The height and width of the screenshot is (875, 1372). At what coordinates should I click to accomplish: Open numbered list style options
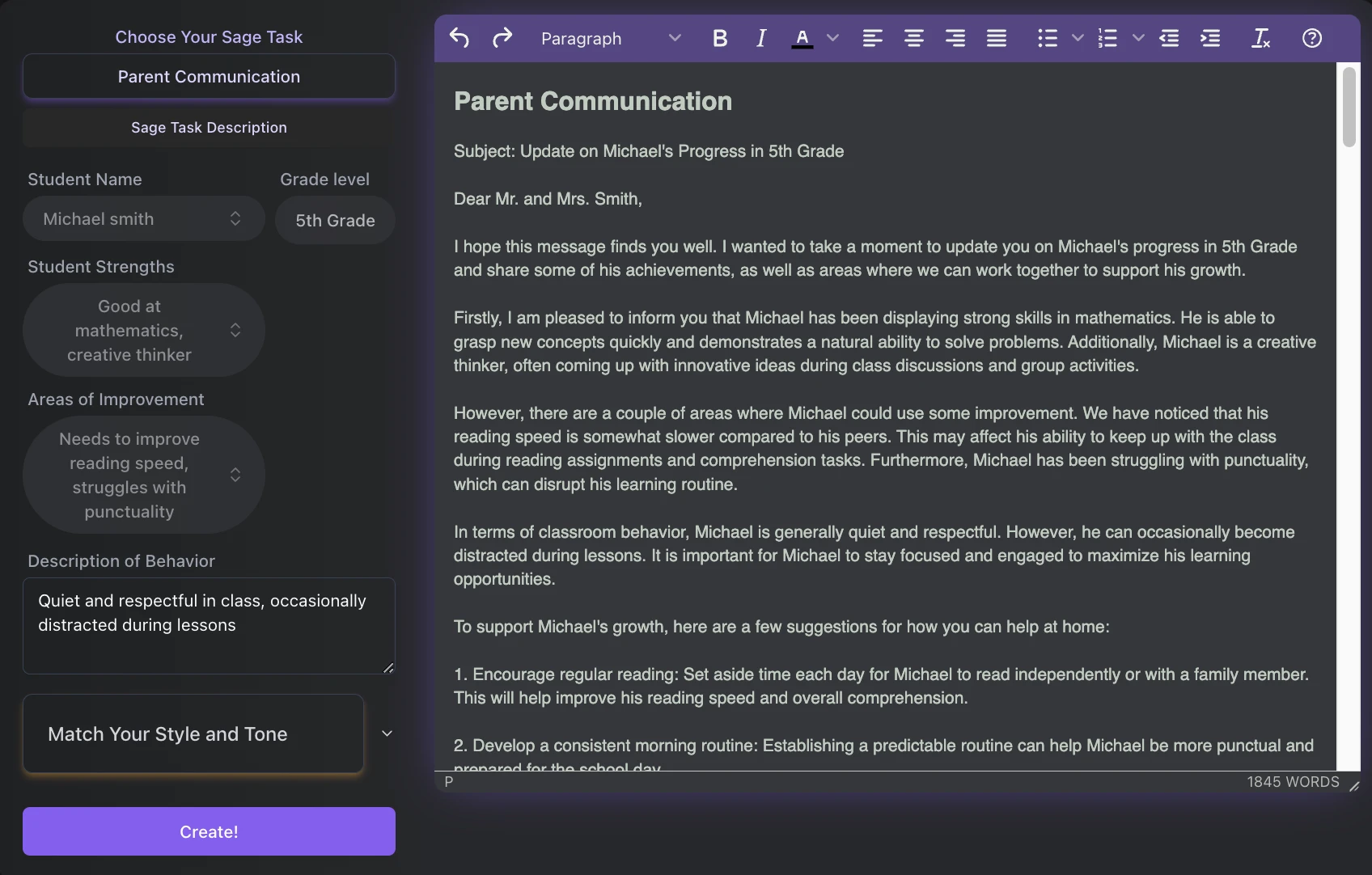1138,38
